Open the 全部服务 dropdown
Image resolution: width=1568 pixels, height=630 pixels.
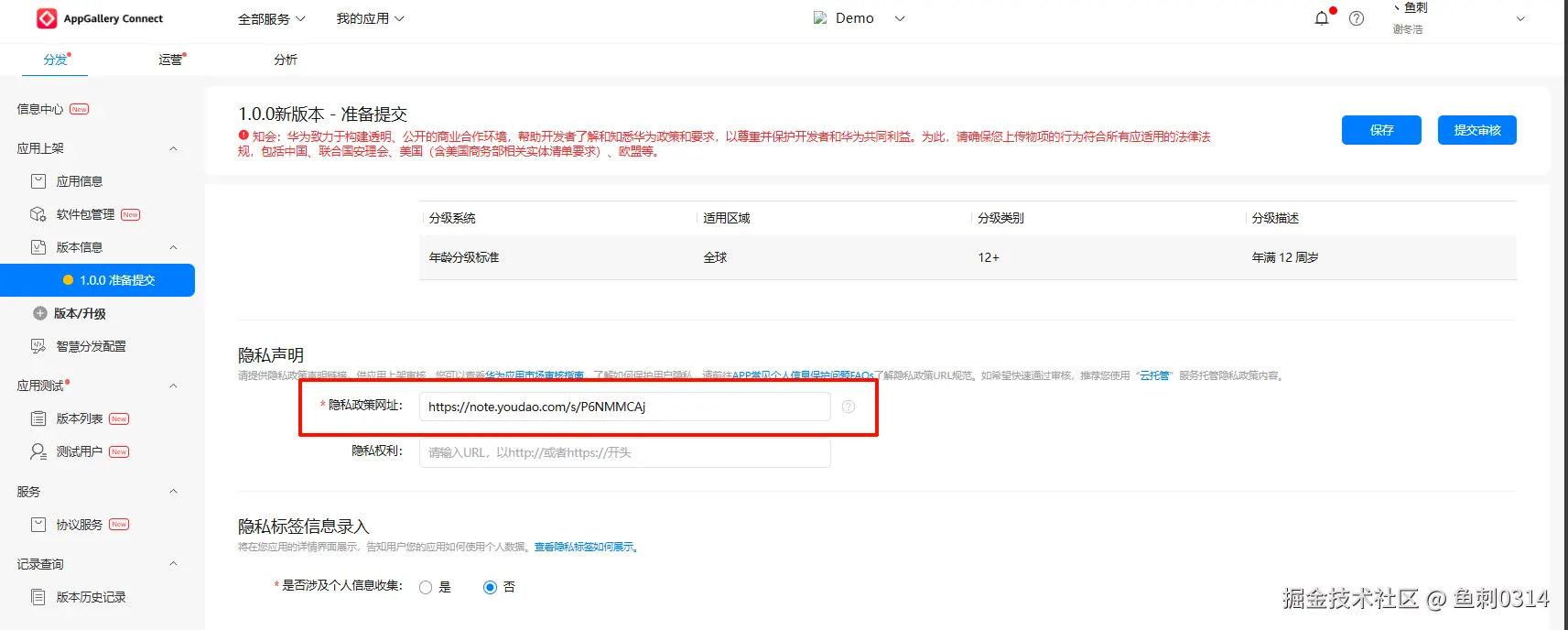272,18
